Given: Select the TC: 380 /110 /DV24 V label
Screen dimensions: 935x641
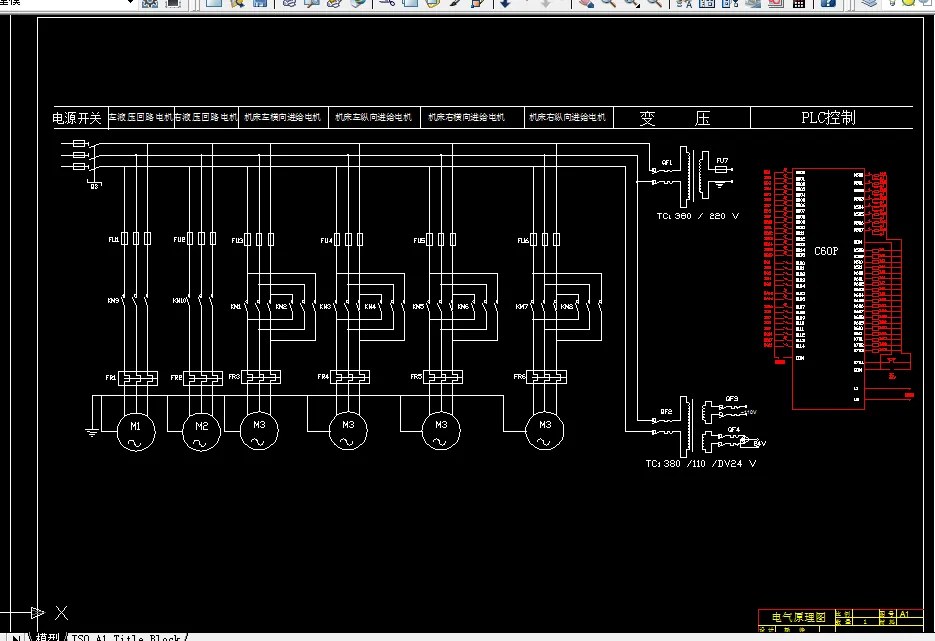Looking at the screenshot, I should point(701,463).
